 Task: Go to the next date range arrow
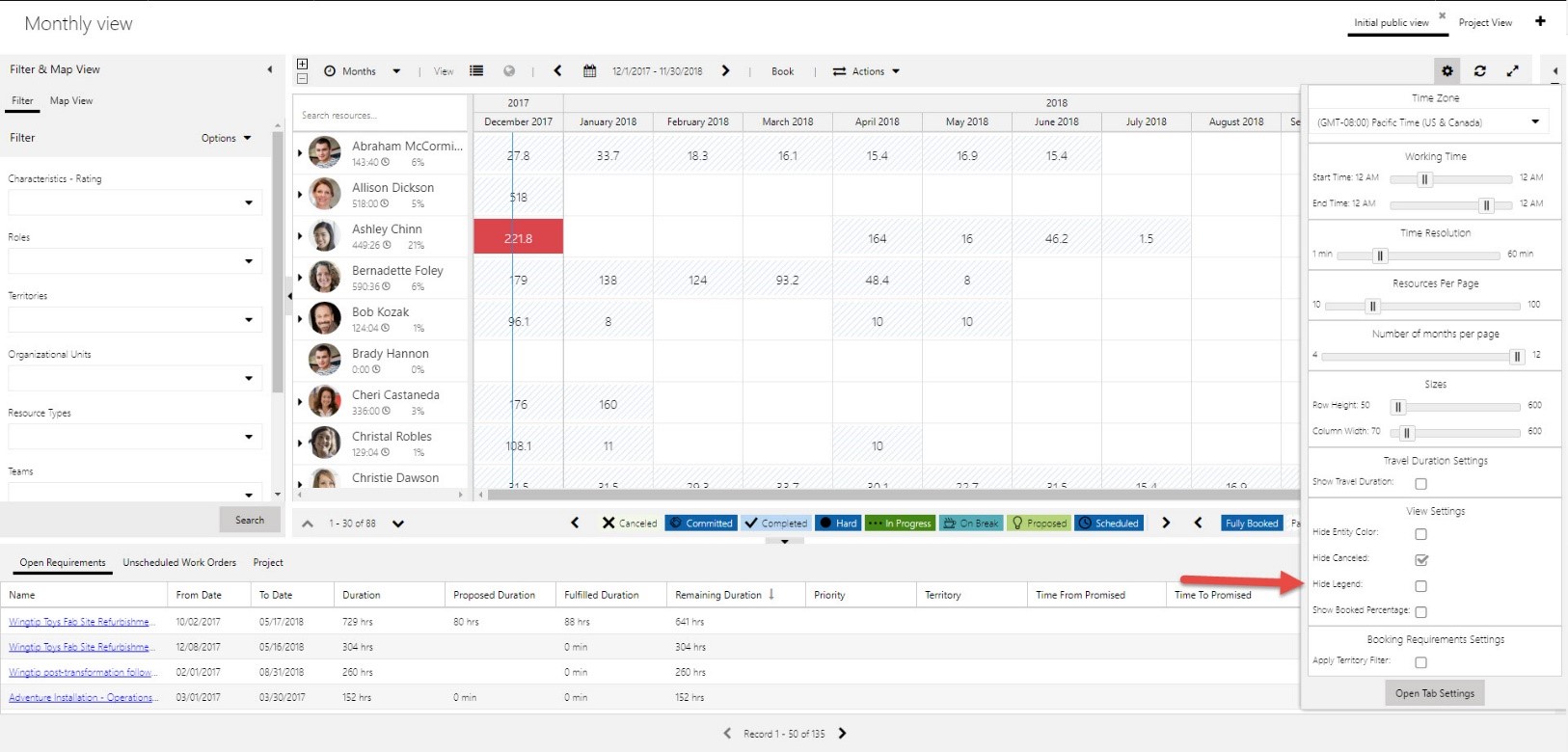[x=726, y=71]
